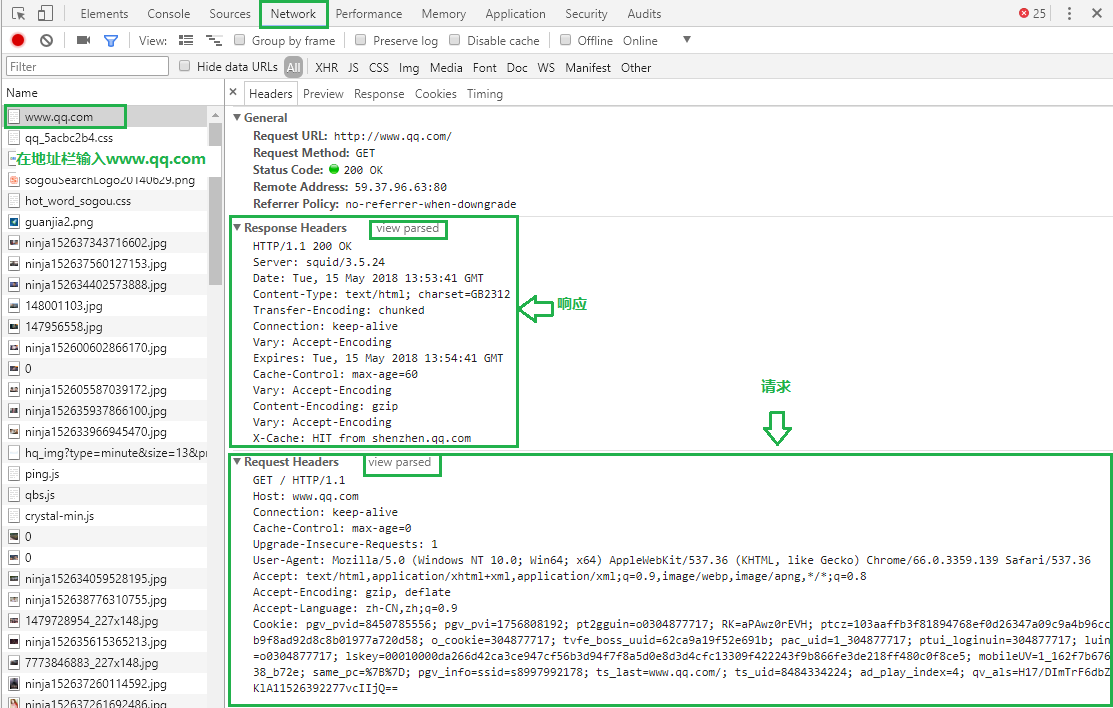Switch to the Preview detail tab
The width and height of the screenshot is (1113, 708).
pos(323,94)
